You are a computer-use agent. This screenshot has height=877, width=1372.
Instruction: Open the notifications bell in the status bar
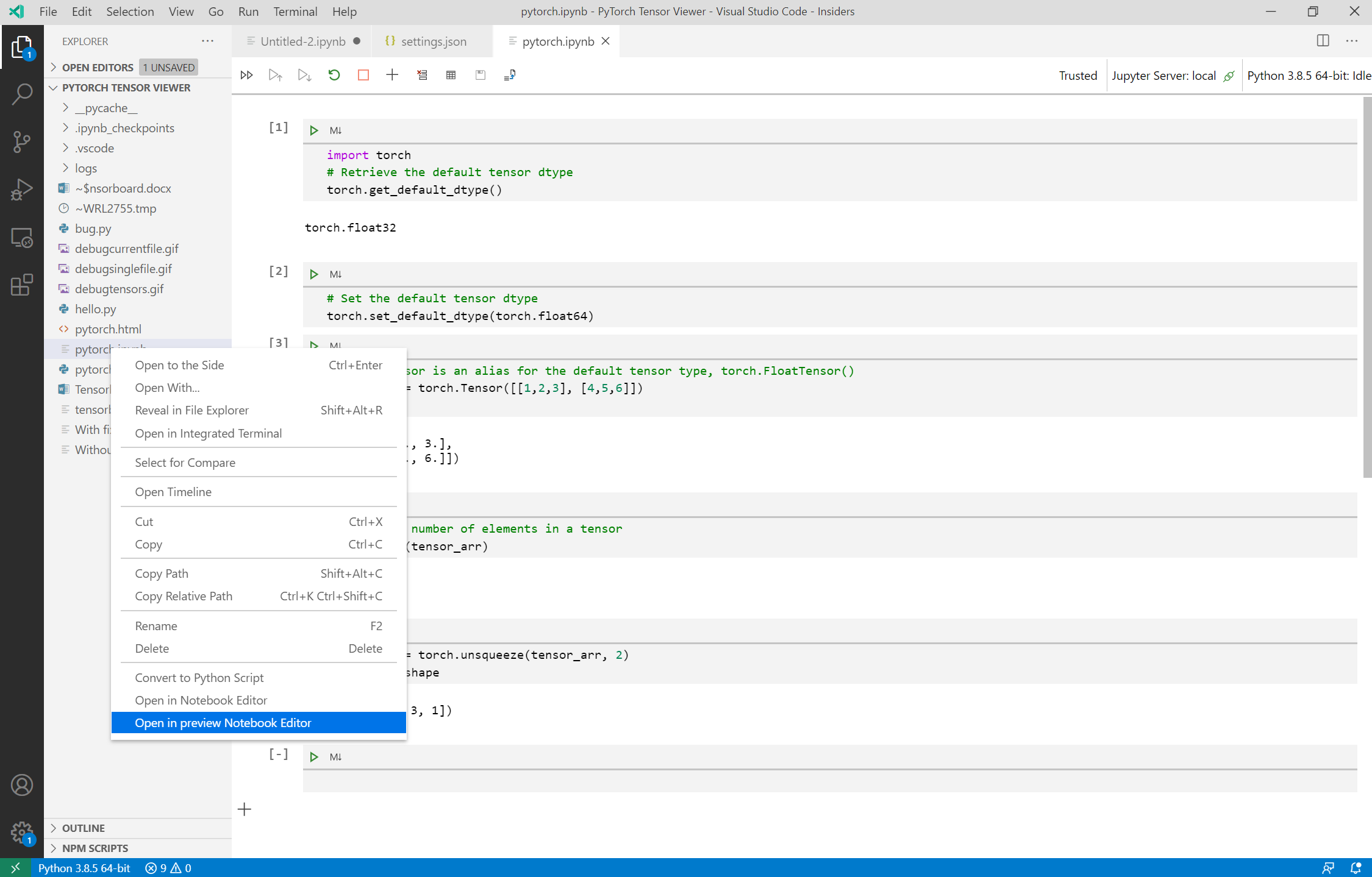[1356, 868]
